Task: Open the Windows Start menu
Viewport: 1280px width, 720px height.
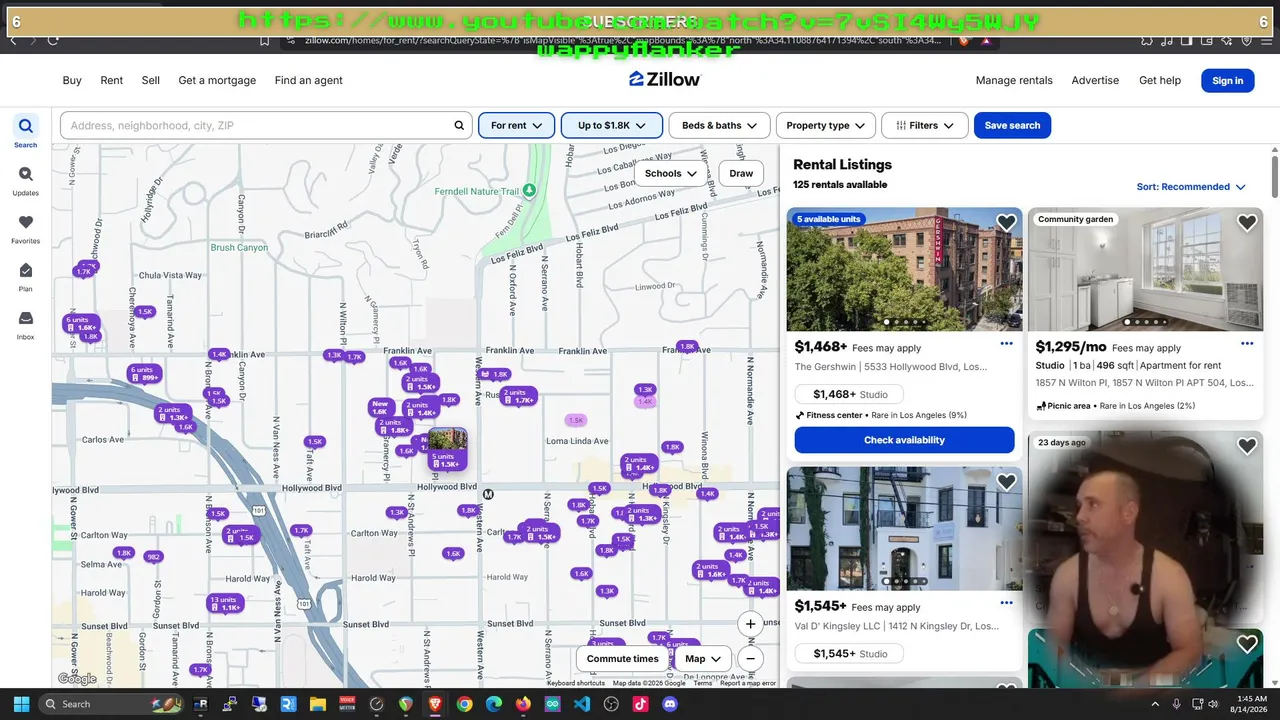Action: coord(21,704)
